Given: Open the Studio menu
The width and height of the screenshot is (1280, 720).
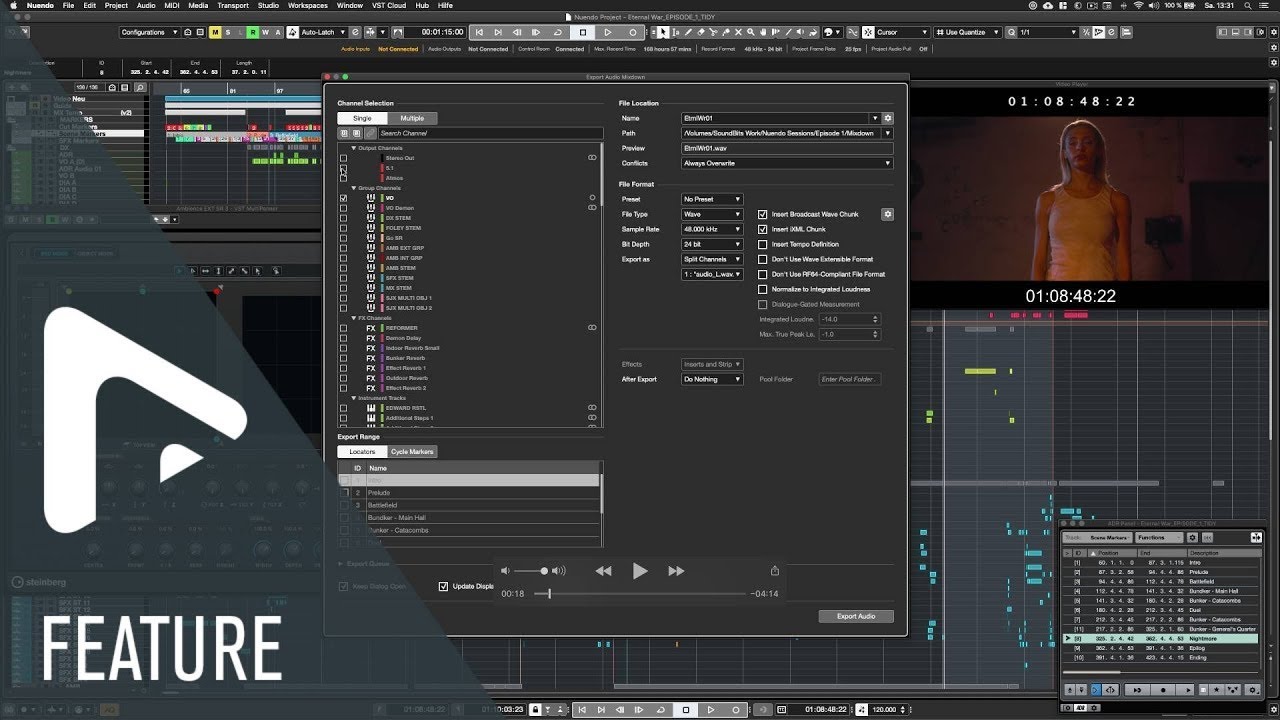Looking at the screenshot, I should (268, 5).
